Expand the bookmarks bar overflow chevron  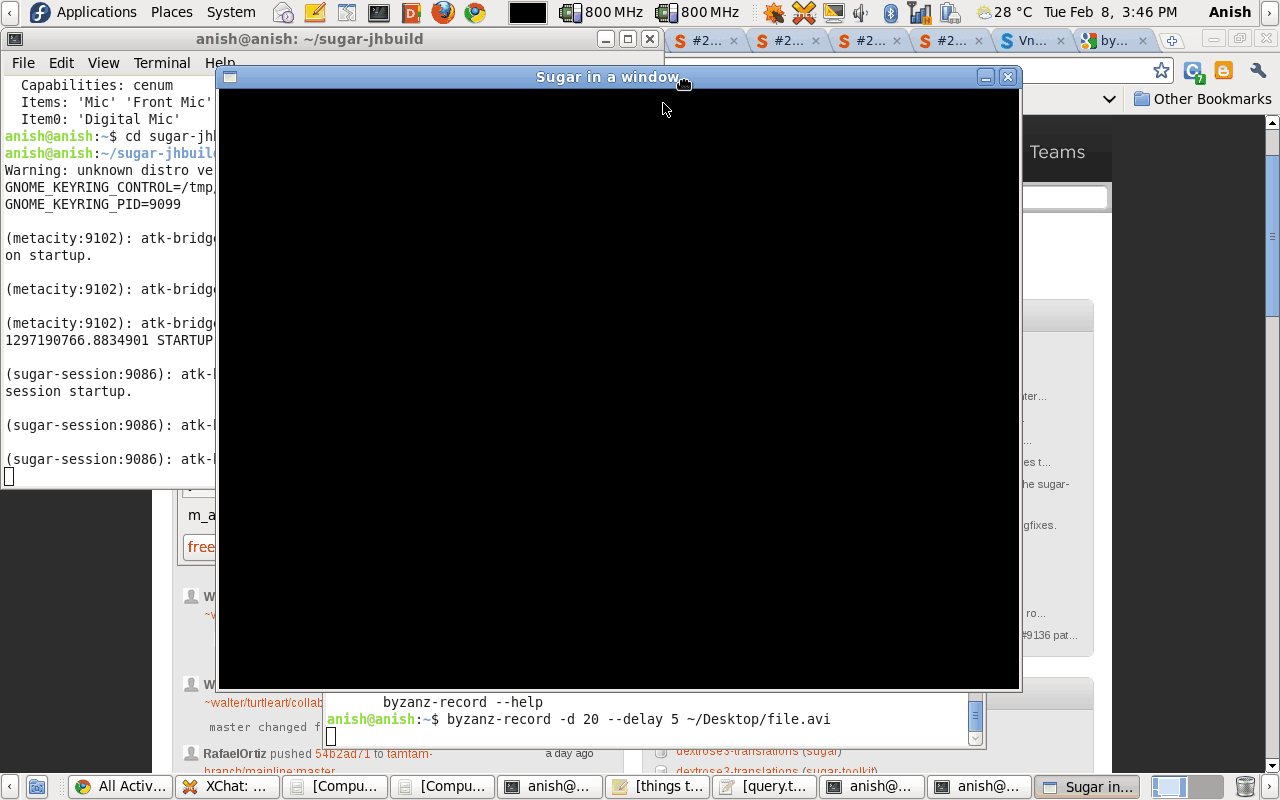tap(1109, 99)
